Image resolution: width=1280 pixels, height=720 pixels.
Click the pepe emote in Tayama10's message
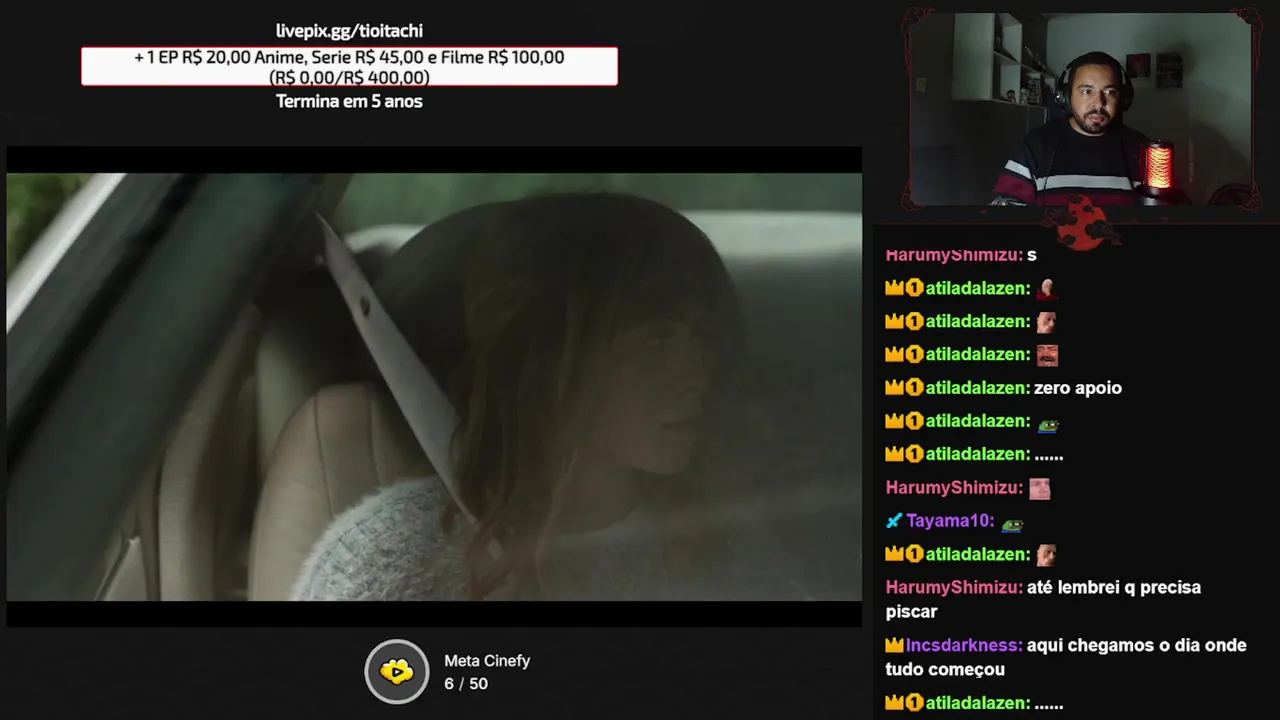pyautogui.click(x=1013, y=523)
